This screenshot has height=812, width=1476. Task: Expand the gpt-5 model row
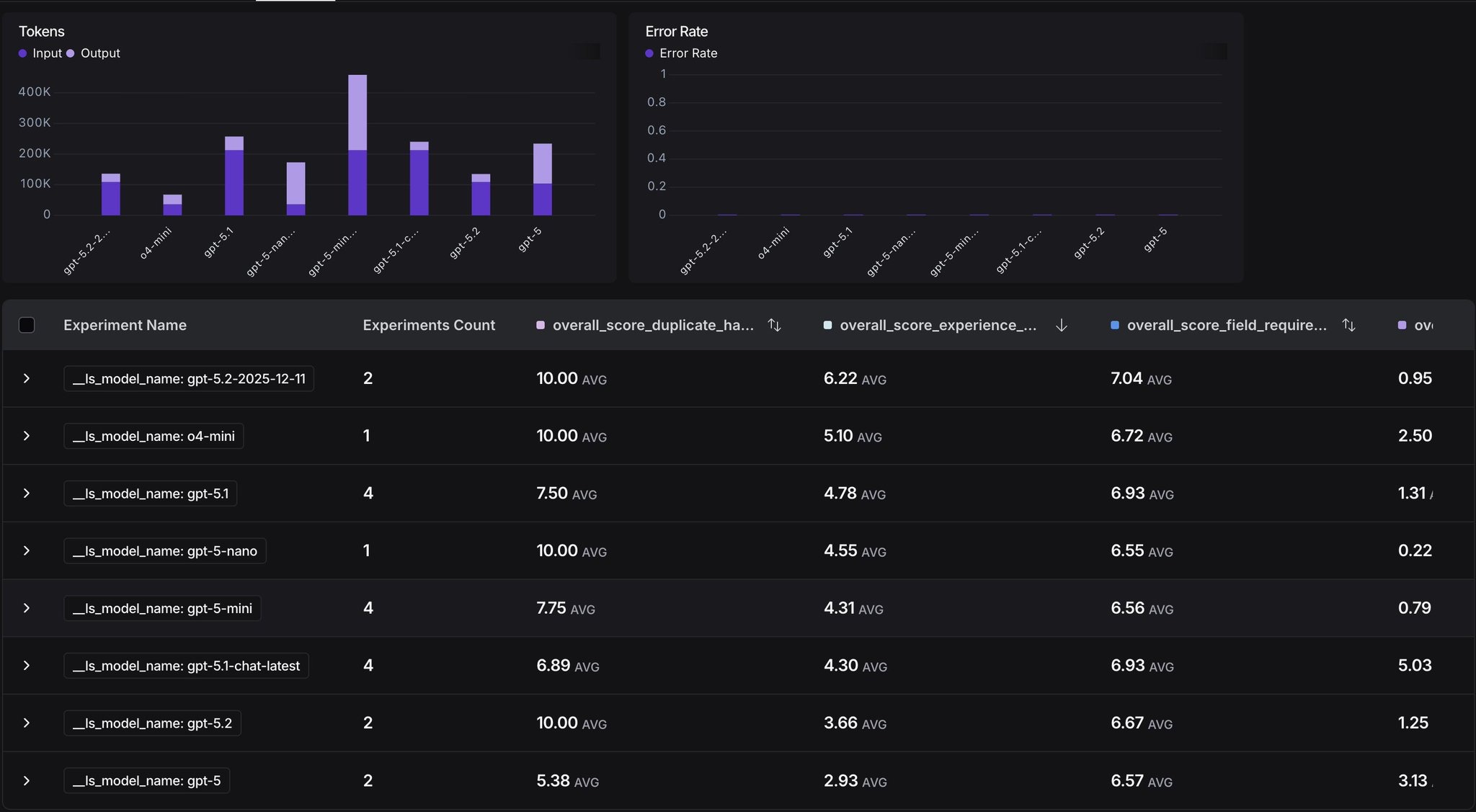[x=27, y=780]
